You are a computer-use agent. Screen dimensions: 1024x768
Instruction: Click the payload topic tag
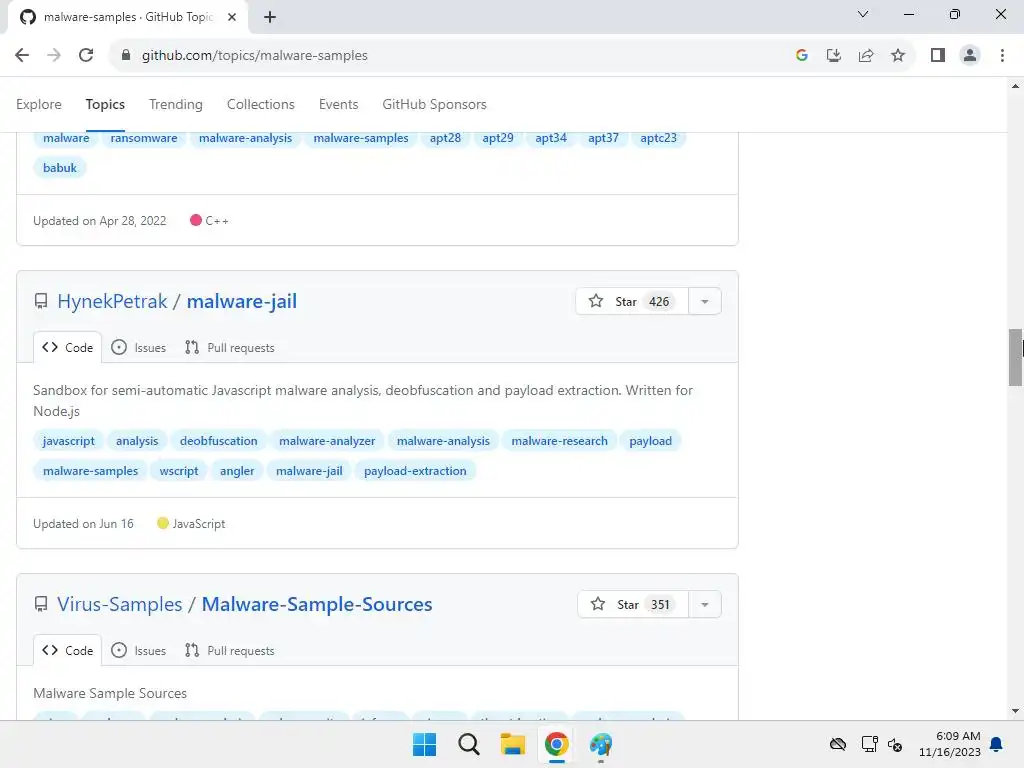click(x=650, y=441)
